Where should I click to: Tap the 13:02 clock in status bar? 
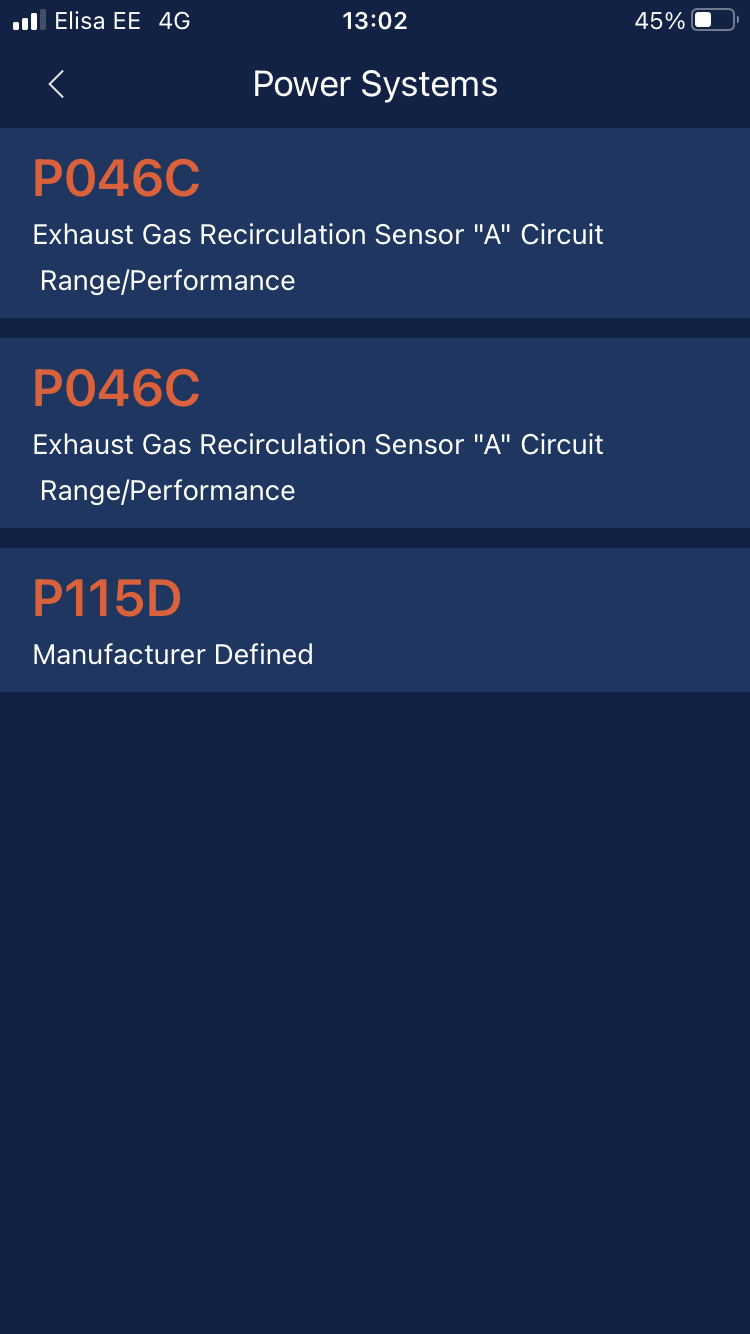[375, 20]
